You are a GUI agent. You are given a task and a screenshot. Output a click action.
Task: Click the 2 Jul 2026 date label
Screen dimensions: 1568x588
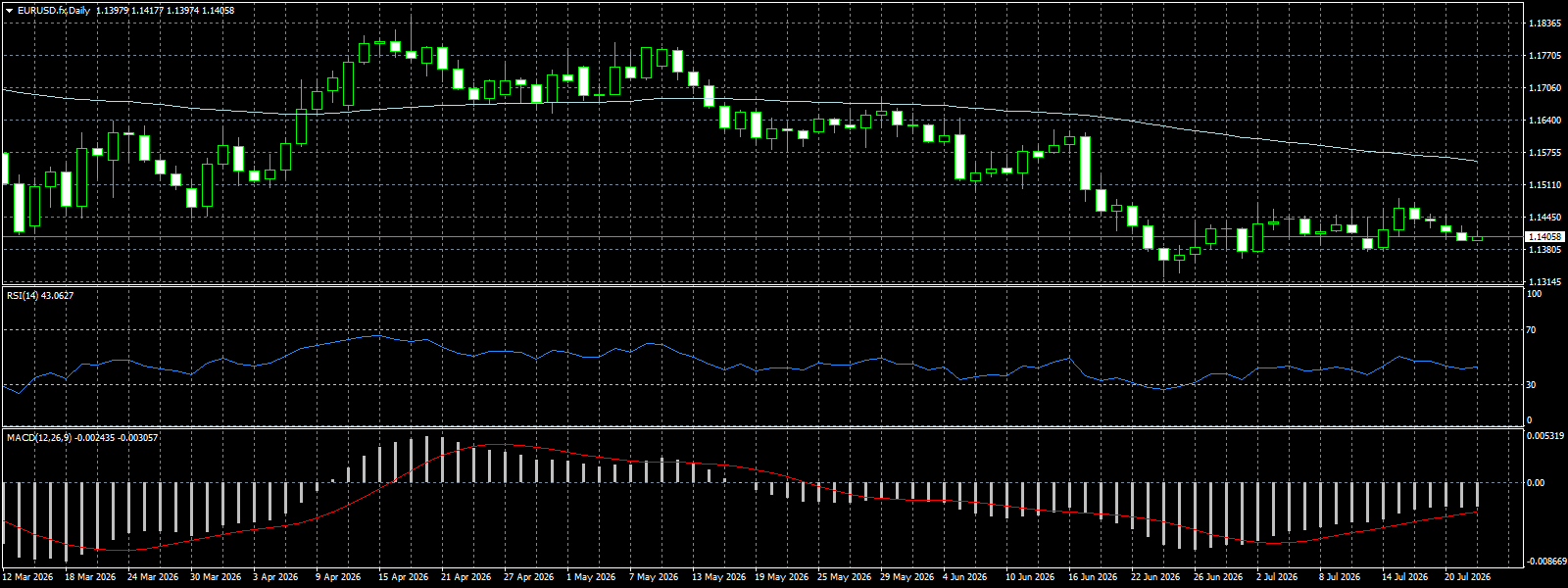point(1278,577)
